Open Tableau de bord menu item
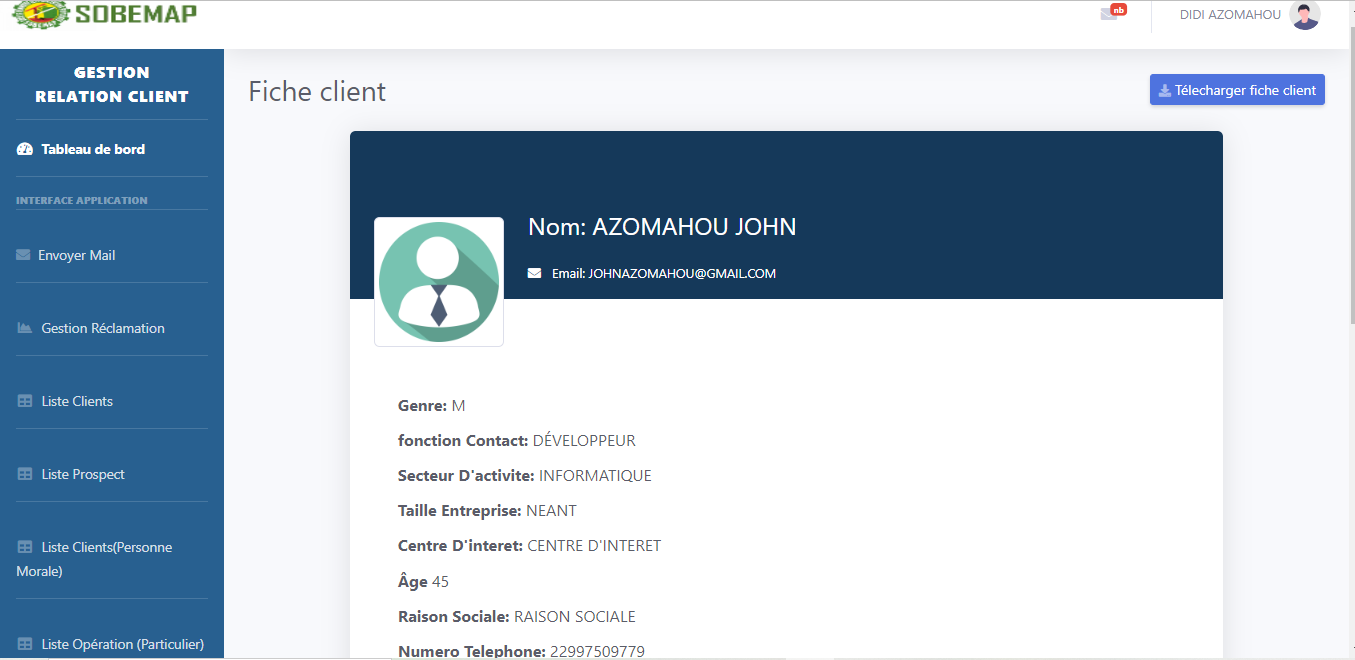This screenshot has height=660, width=1355. point(93,149)
